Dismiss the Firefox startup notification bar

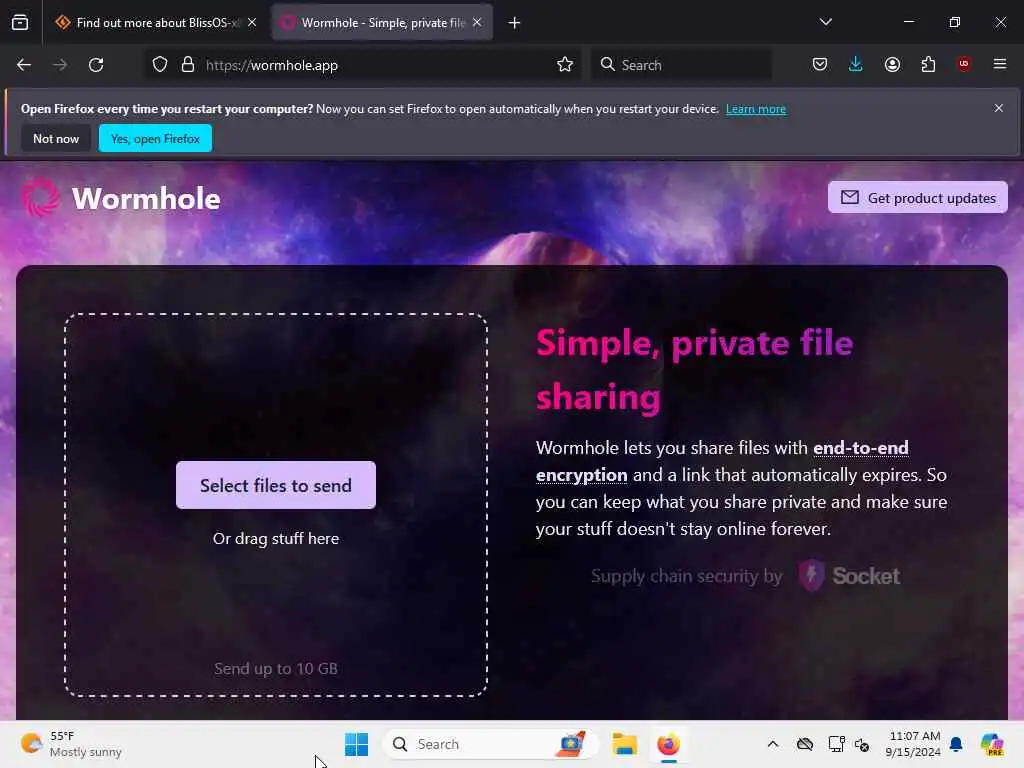tap(999, 108)
